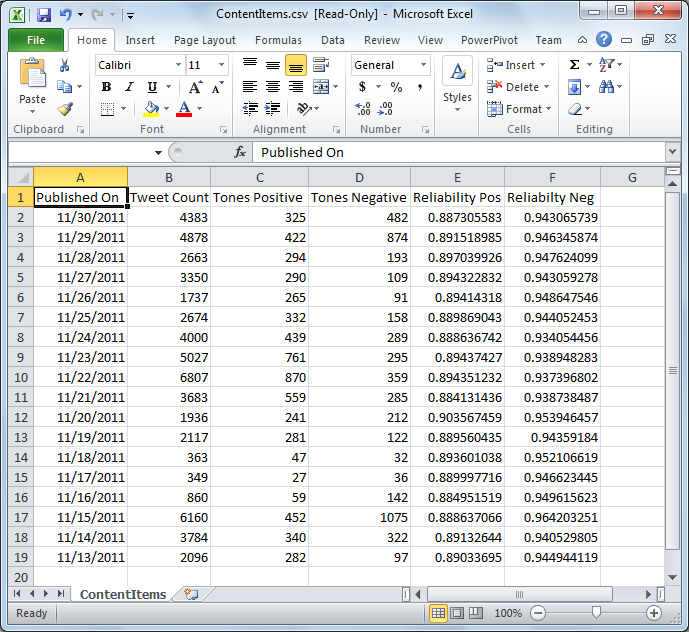Toggle Italic formatting
This screenshot has width=689, height=632.
pos(129,87)
